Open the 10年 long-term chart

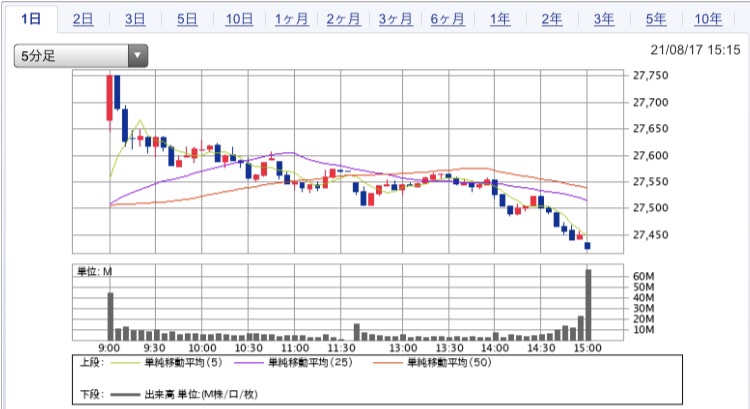coord(708,19)
